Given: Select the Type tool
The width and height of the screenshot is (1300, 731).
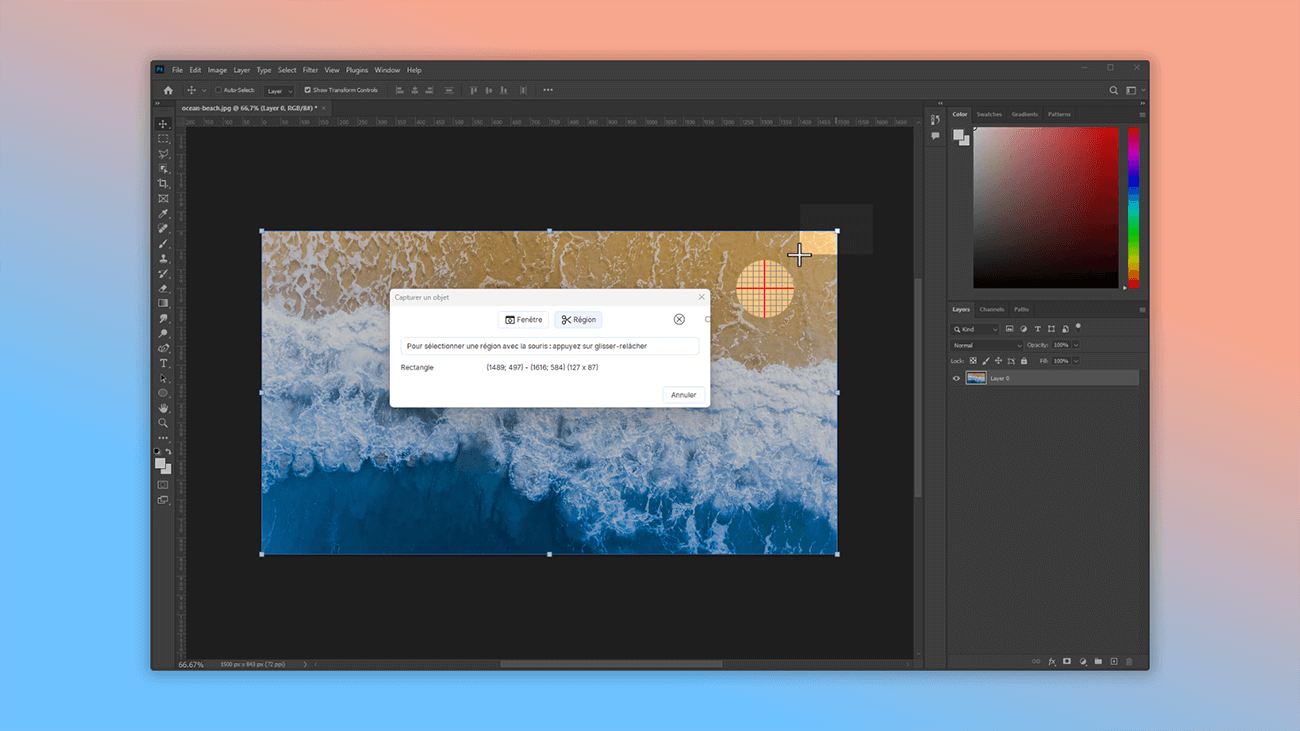Looking at the screenshot, I should (163, 363).
